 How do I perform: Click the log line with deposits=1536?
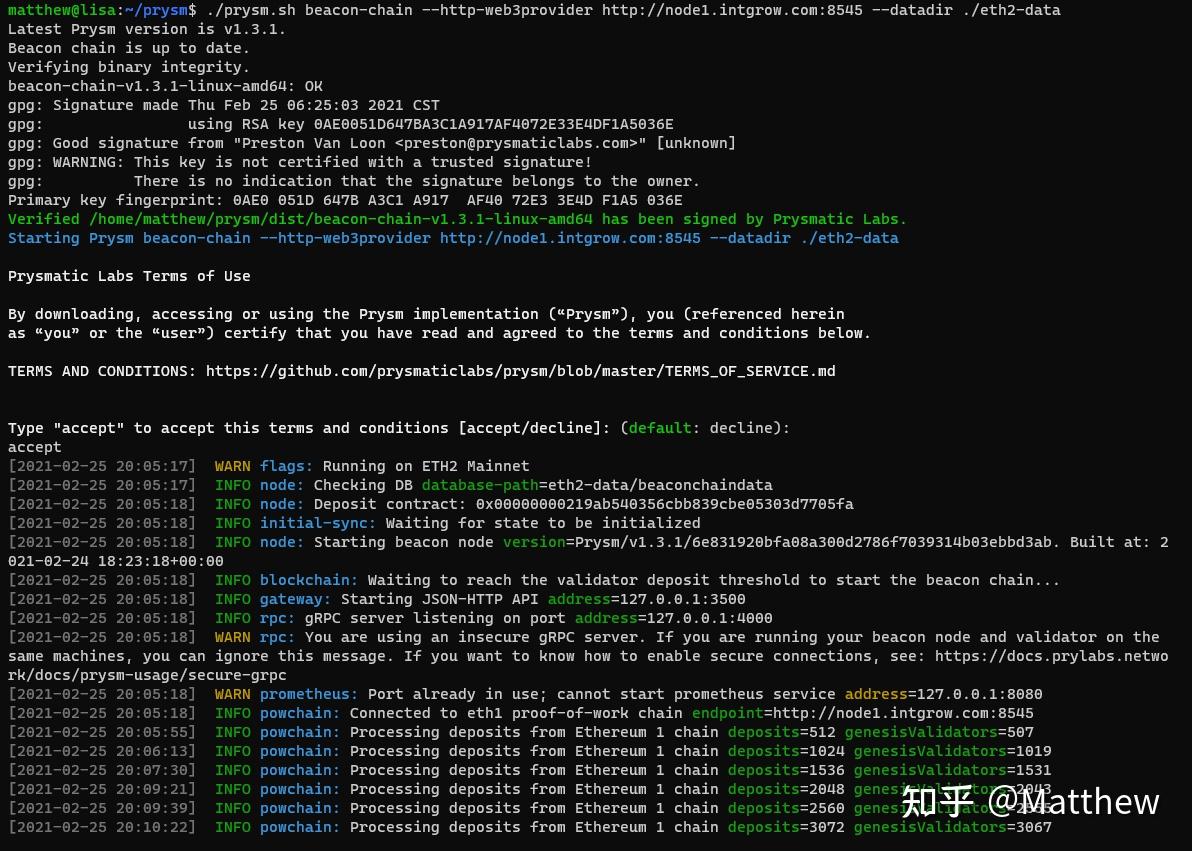tap(530, 770)
